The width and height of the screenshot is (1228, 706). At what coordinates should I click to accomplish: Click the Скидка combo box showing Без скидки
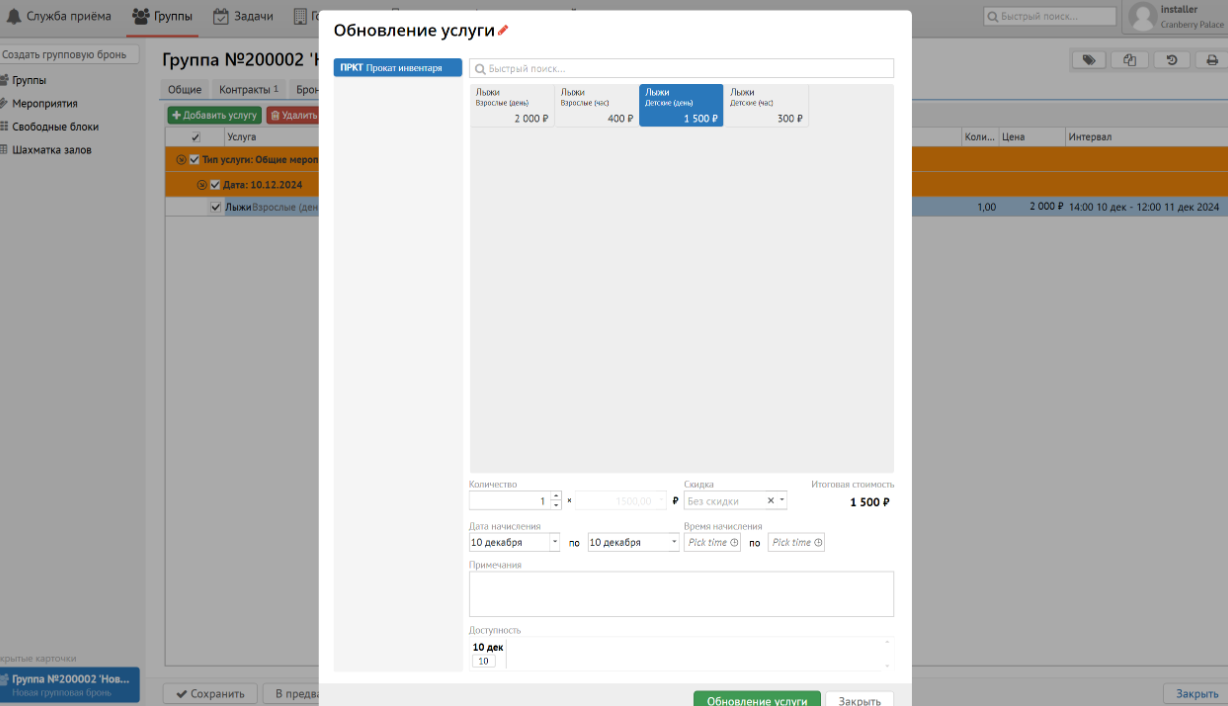[735, 501]
